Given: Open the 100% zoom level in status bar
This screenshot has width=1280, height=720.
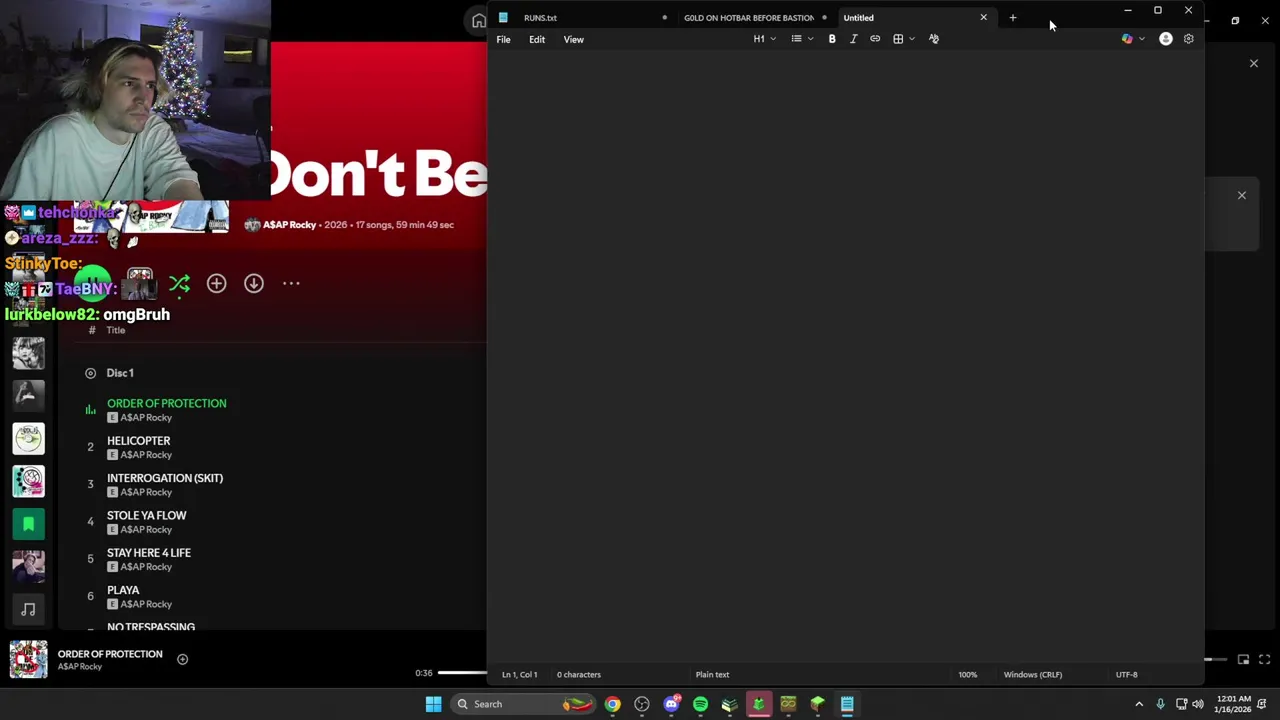Looking at the screenshot, I should click(968, 675).
